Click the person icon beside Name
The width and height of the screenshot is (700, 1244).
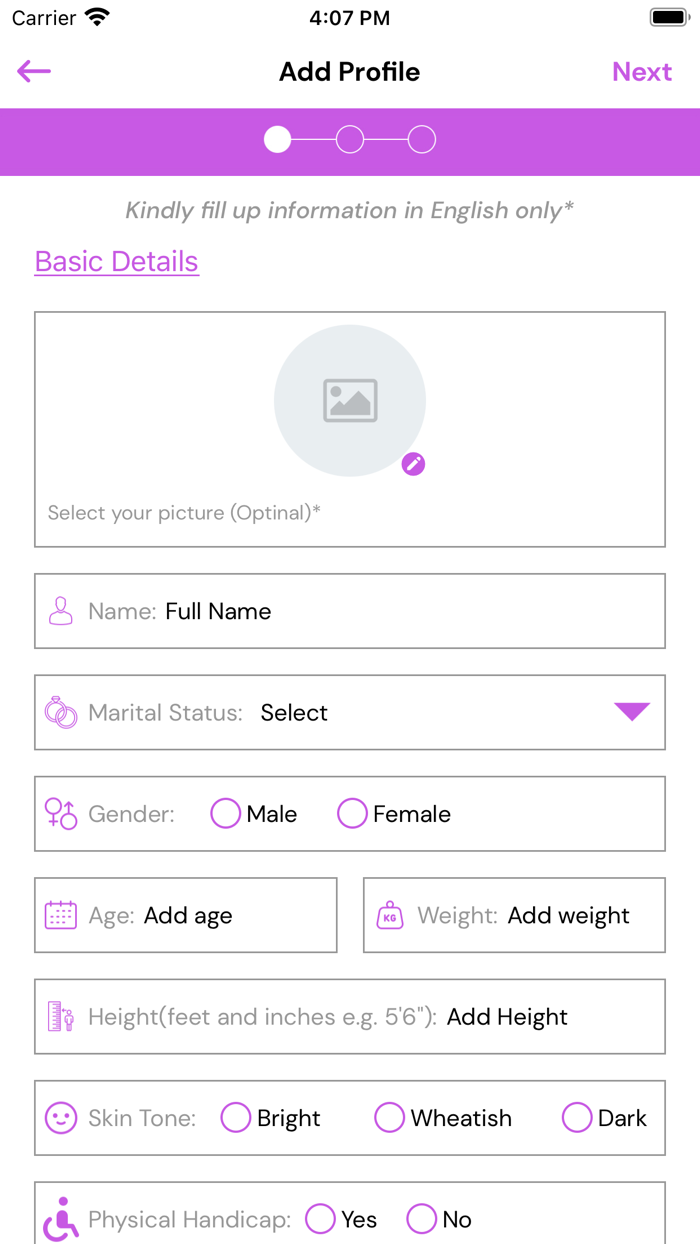coord(61,611)
